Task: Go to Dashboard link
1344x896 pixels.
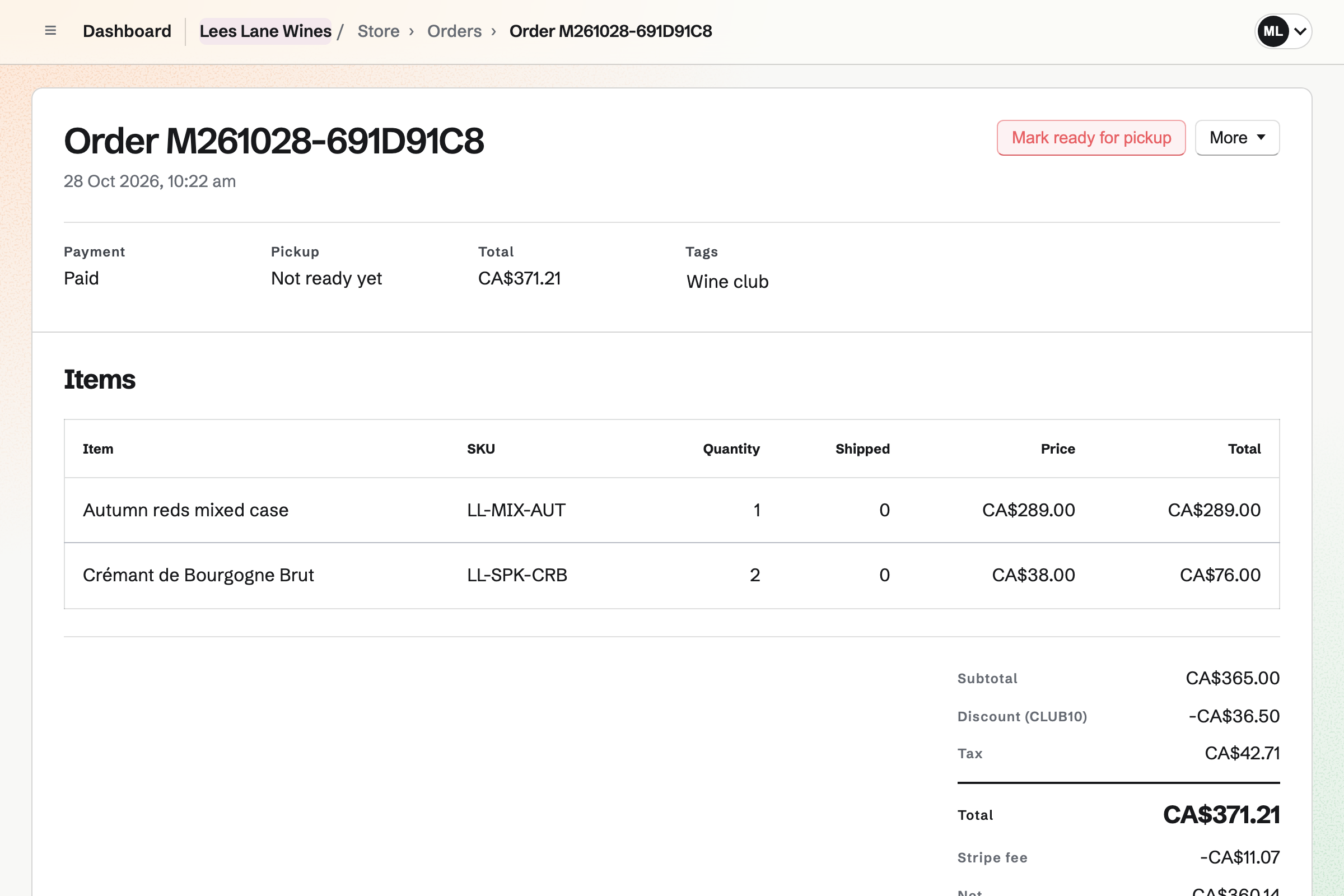Action: point(127,31)
